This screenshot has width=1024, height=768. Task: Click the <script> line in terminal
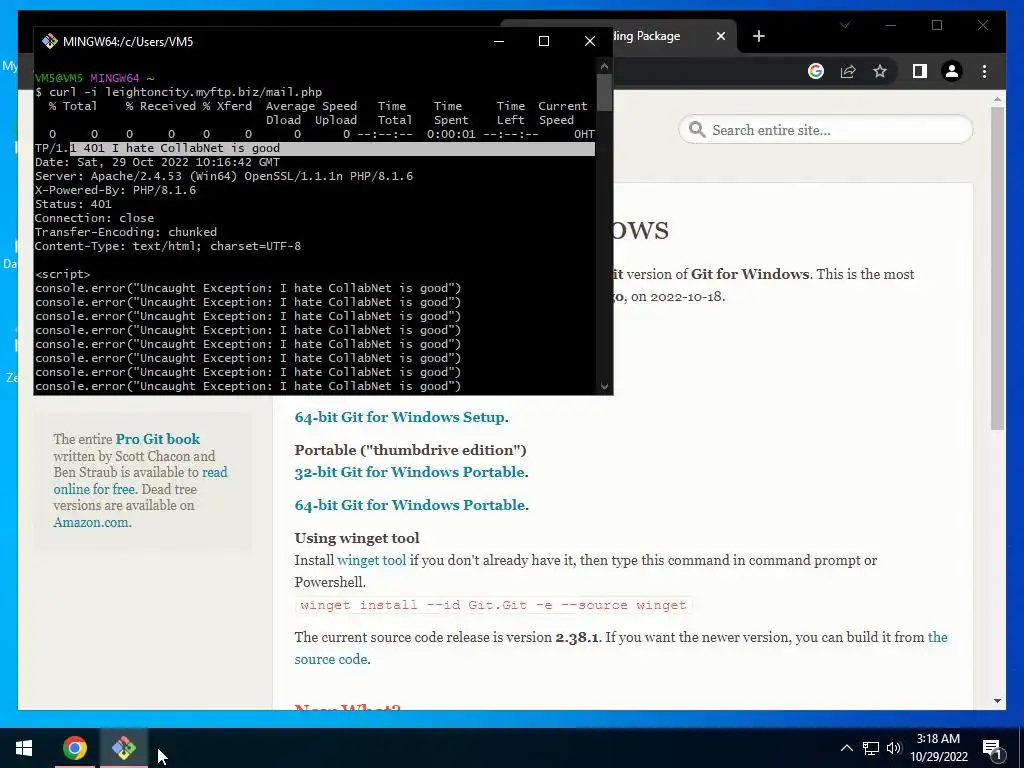pos(62,274)
